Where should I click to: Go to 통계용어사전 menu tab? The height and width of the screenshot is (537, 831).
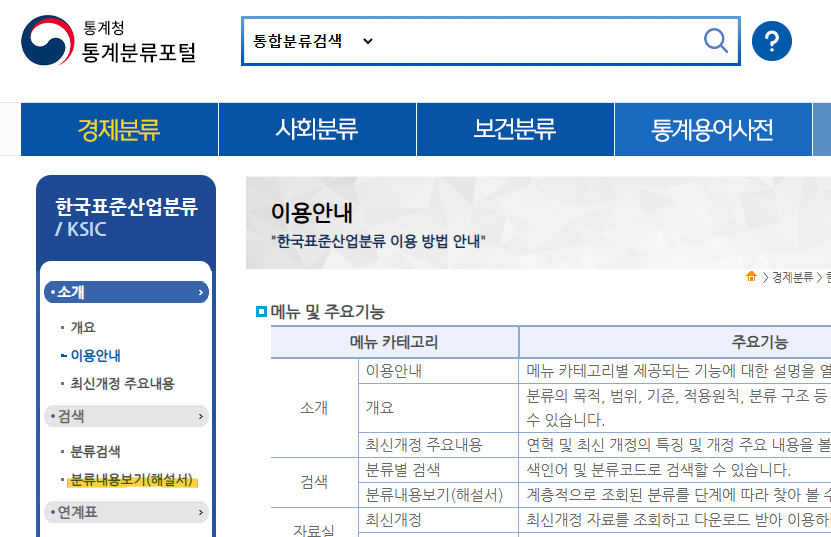point(712,130)
